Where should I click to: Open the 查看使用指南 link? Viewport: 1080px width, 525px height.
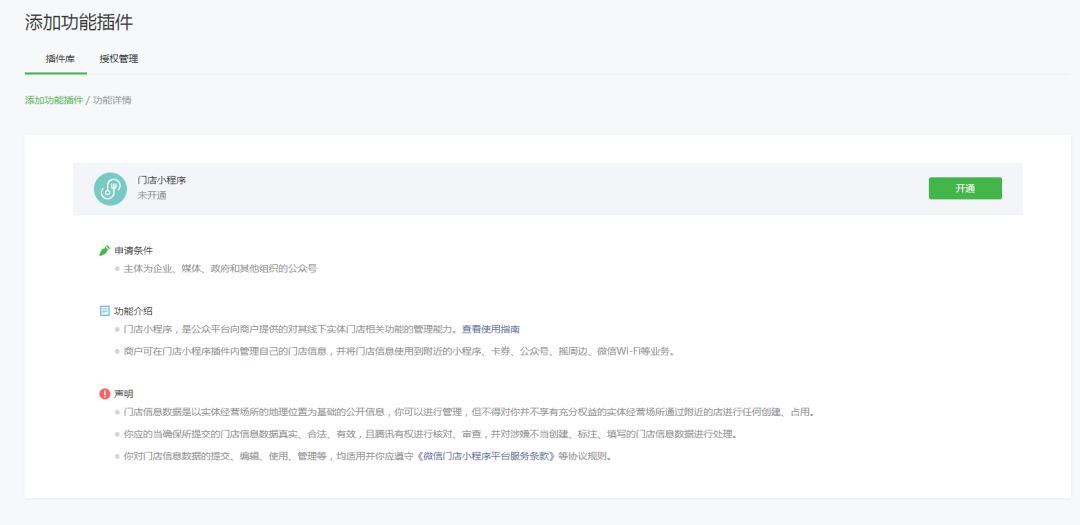[490, 329]
